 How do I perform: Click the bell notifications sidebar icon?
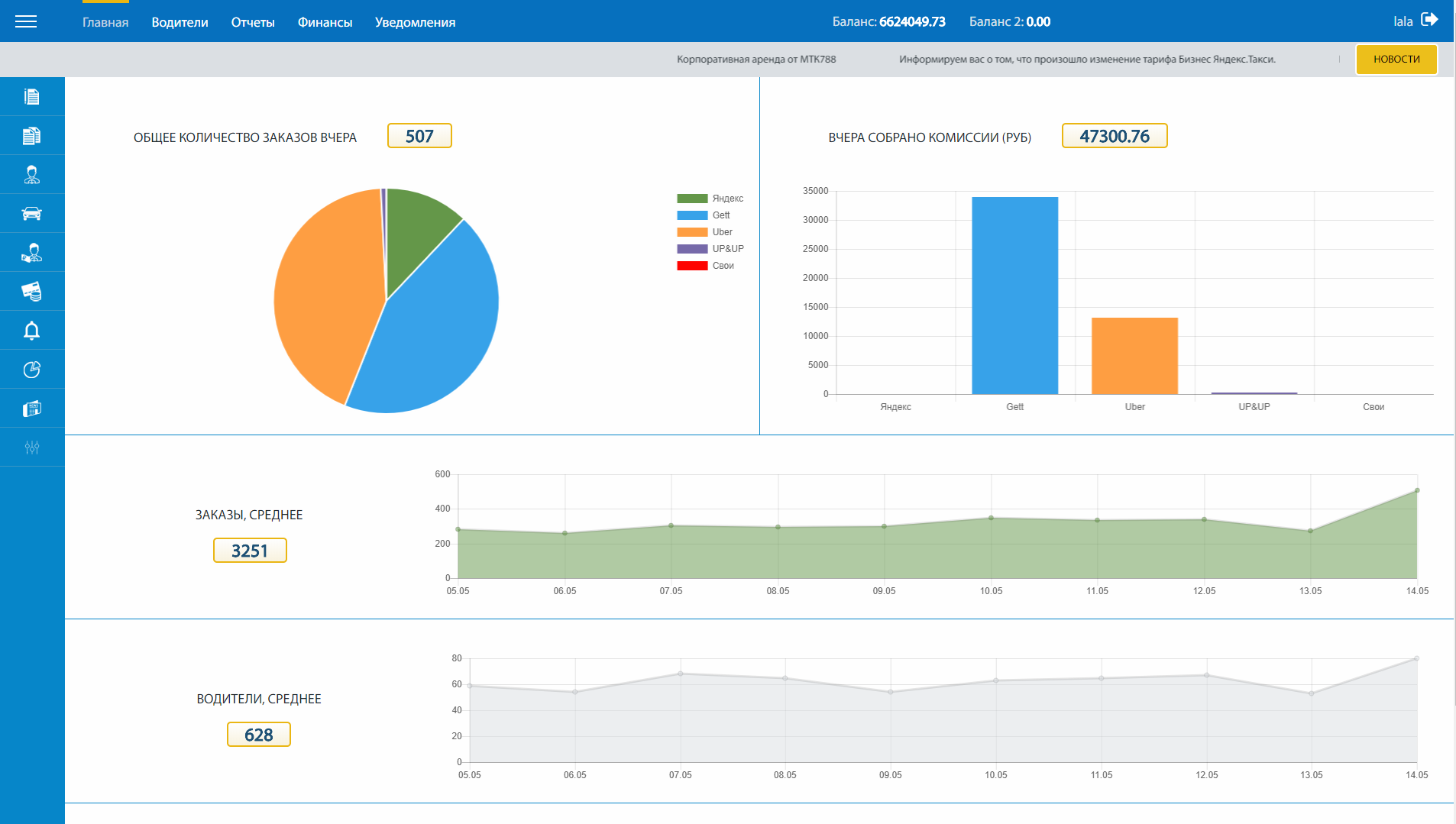31,331
